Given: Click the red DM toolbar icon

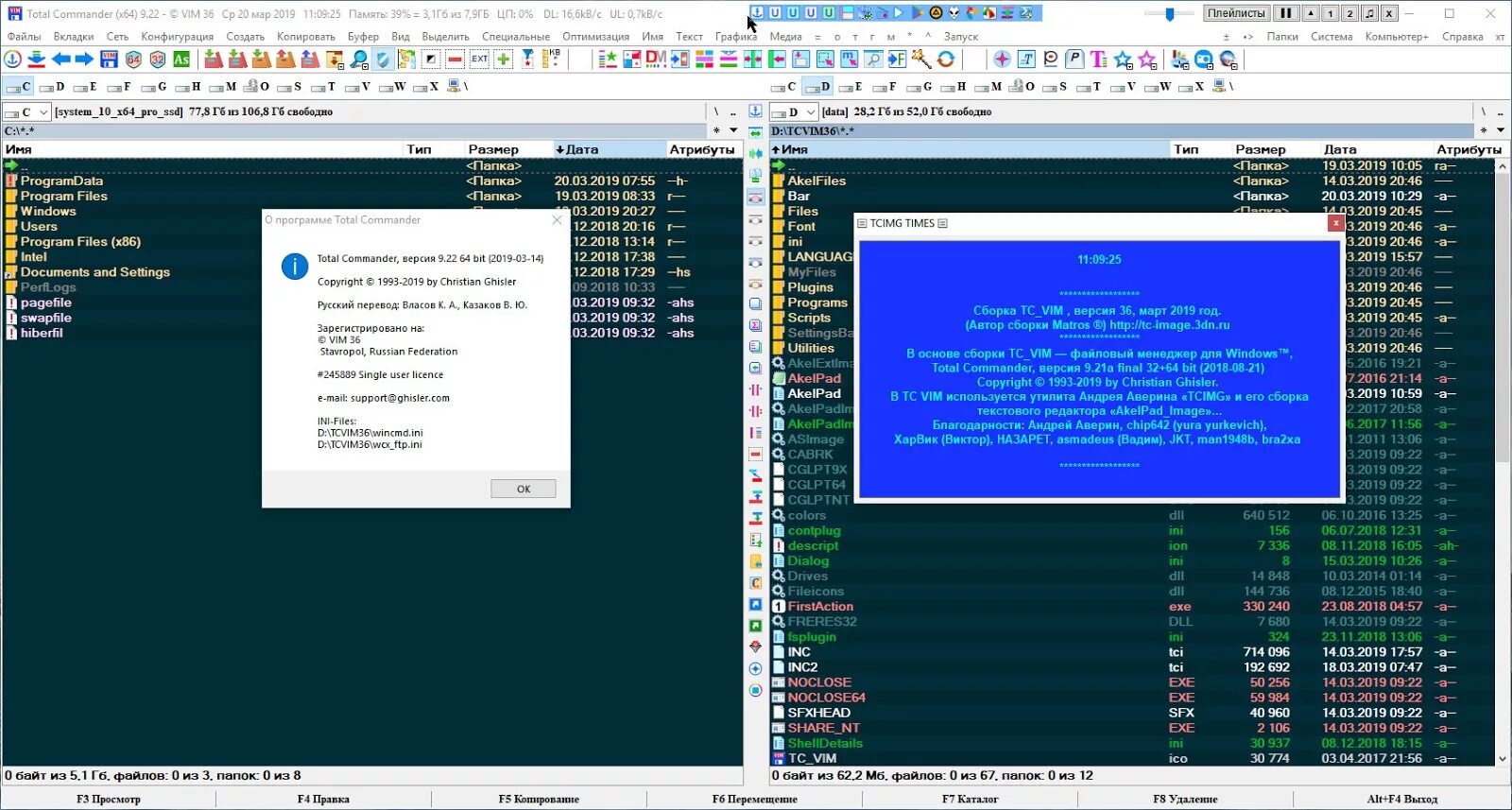Looking at the screenshot, I should [656, 60].
